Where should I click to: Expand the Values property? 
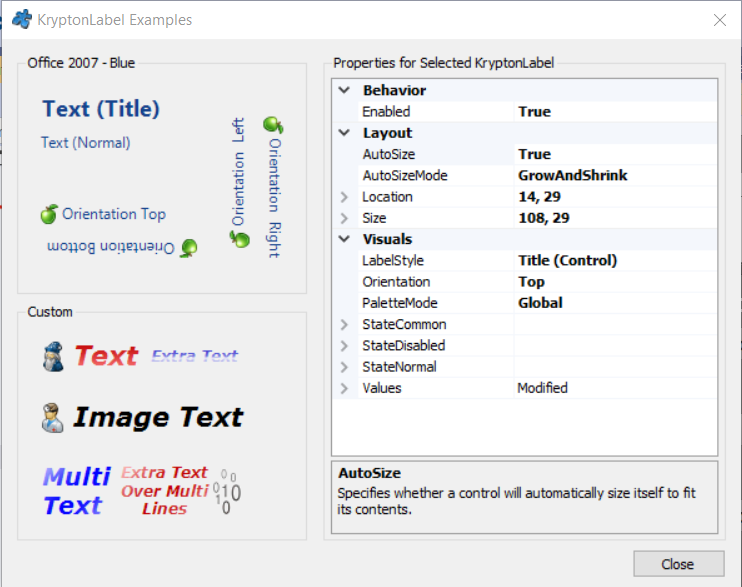click(344, 388)
